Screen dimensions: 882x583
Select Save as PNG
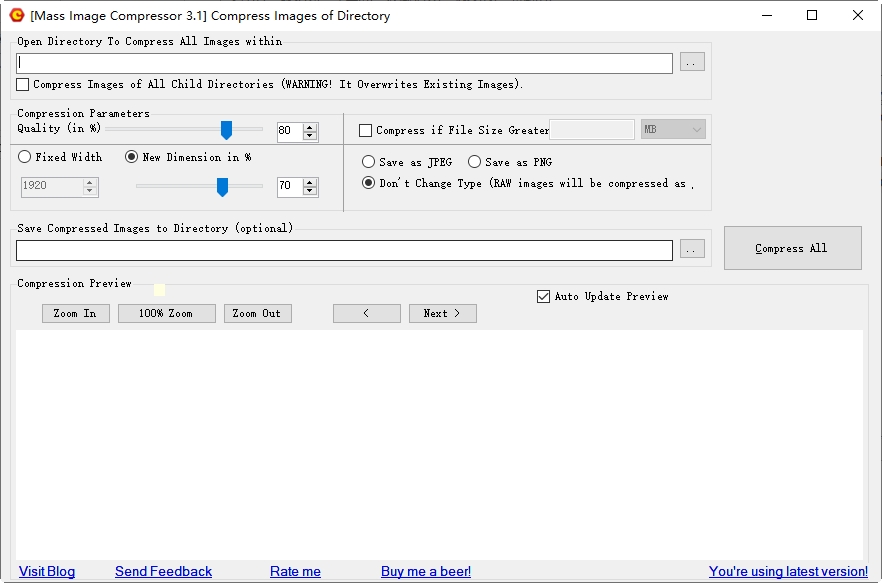tap(473, 162)
